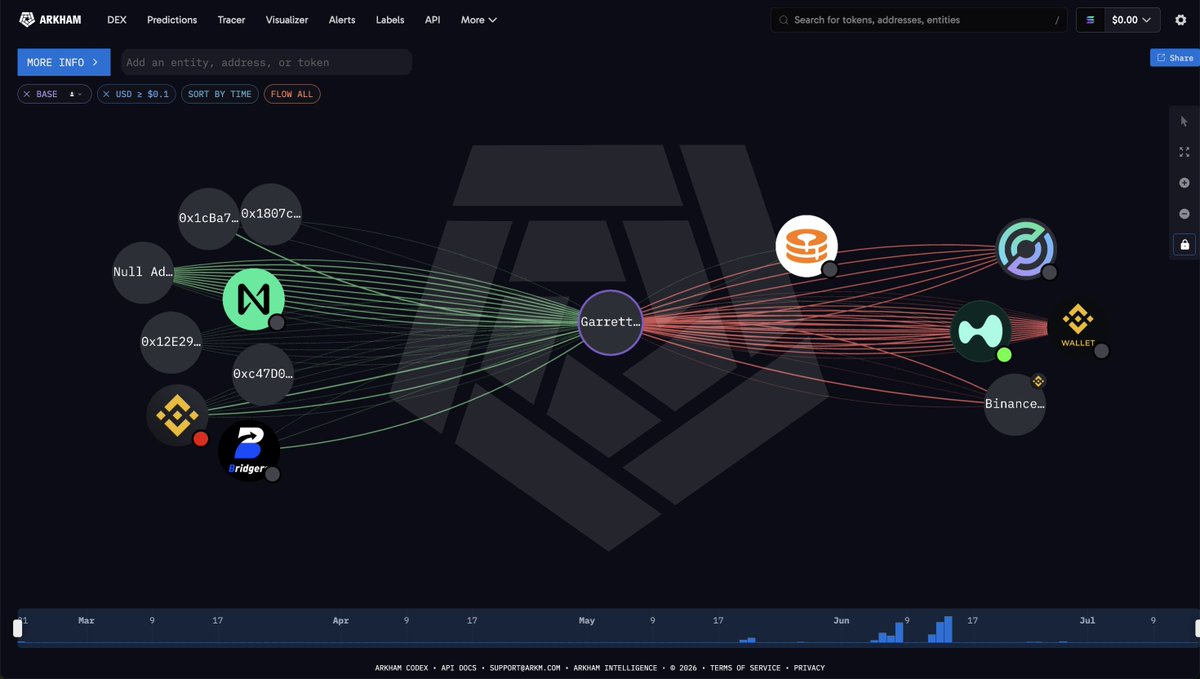Click the Solana network icon beside balance
Image resolution: width=1200 pixels, height=679 pixels.
coord(1091,19)
